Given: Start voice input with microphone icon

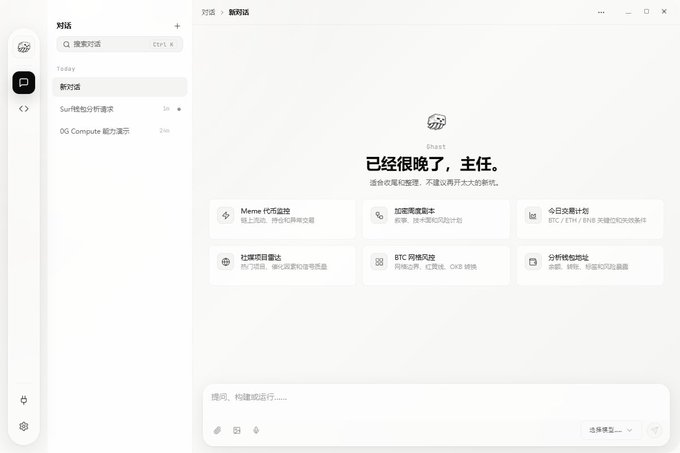Looking at the screenshot, I should point(256,430).
